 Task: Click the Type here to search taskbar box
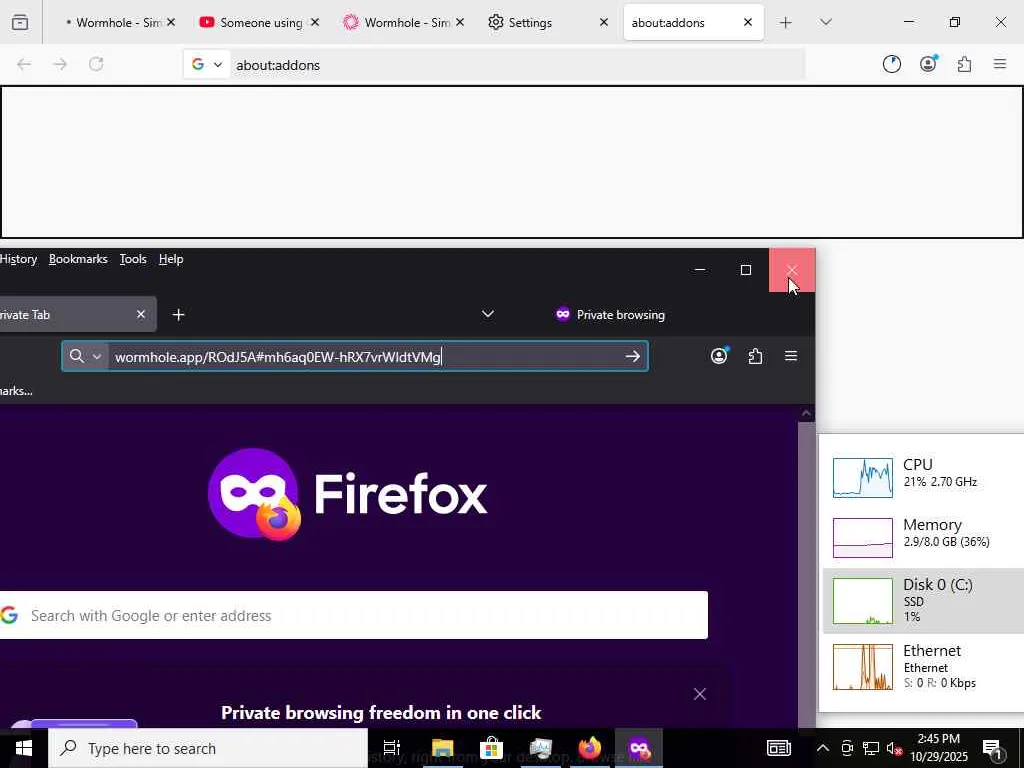(208, 748)
